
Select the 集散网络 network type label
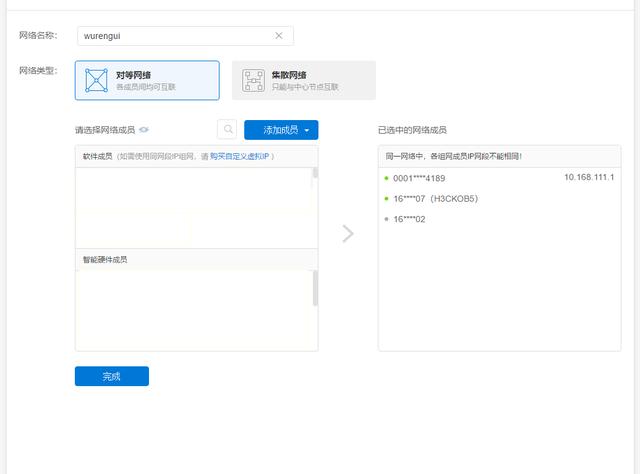tap(289, 75)
